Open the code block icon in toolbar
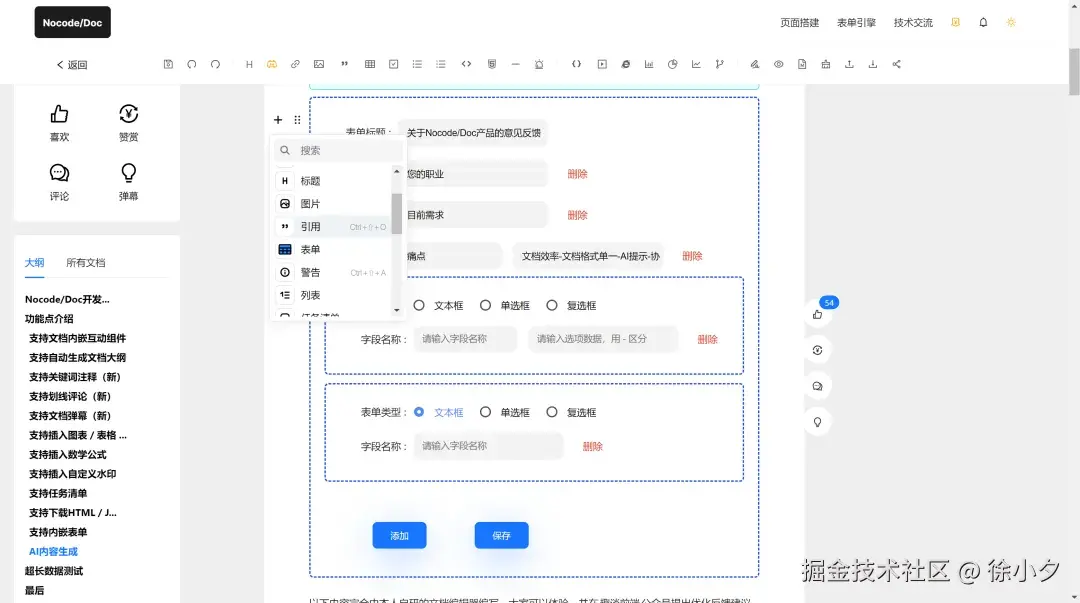 [466, 63]
